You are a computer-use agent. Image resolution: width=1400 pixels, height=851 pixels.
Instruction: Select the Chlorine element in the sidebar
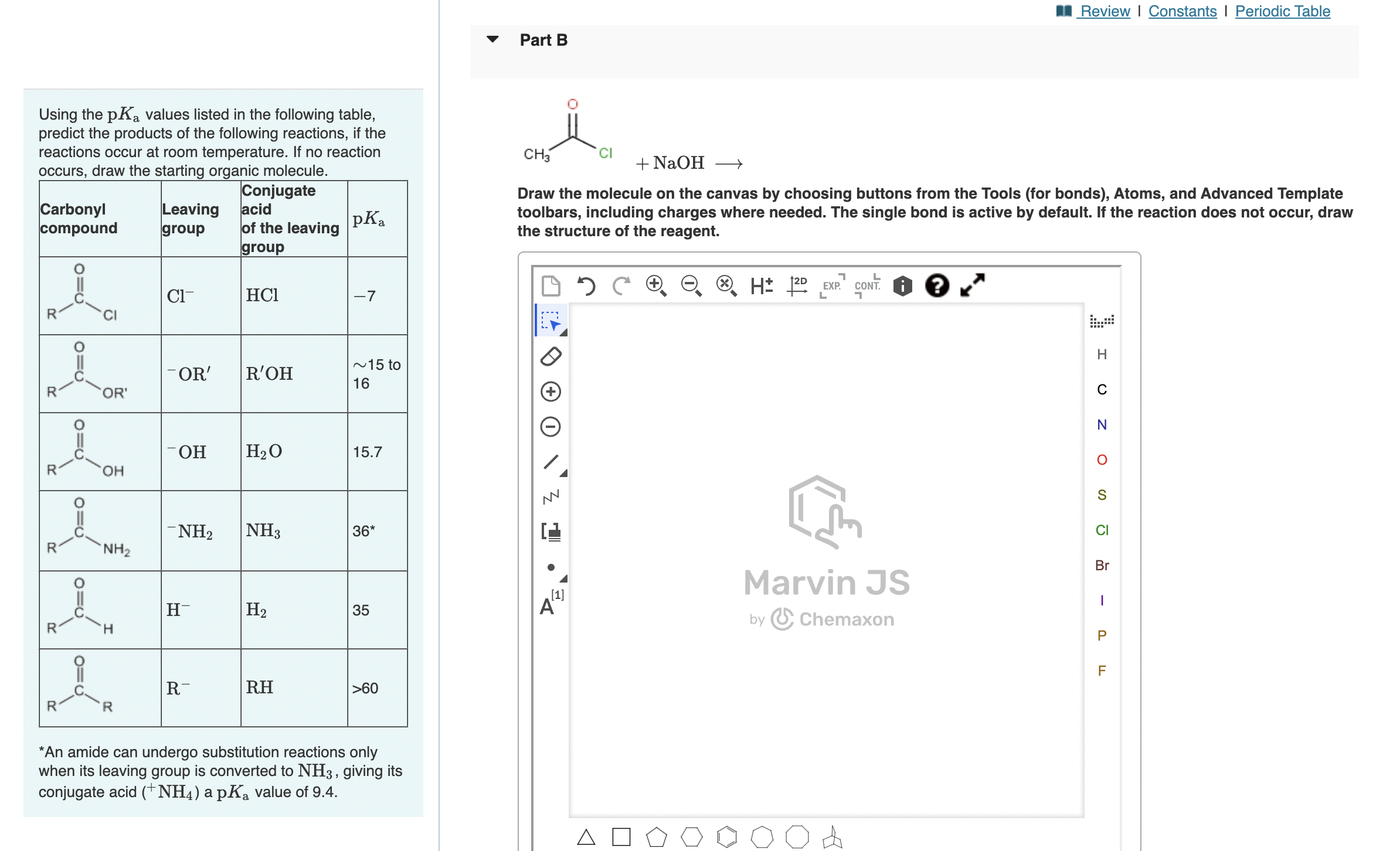(x=1102, y=530)
